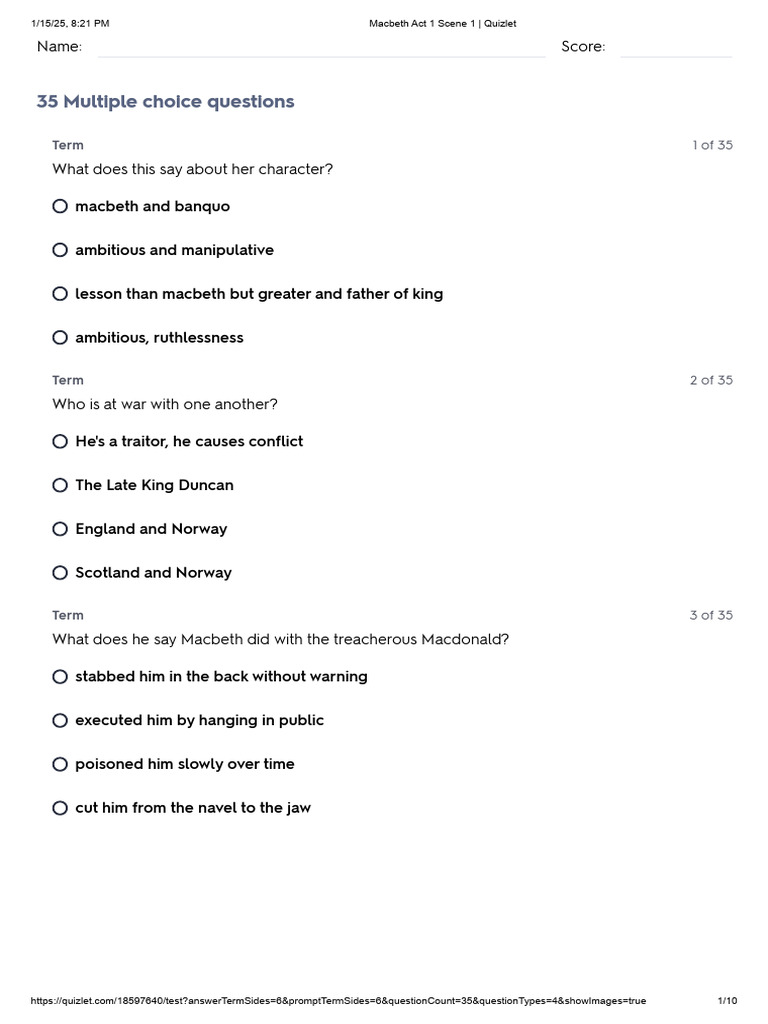Screen dimensions: 768x1024
Task: Pick the 'ambitious, ruthlessness' answer
Action: click(x=60, y=338)
